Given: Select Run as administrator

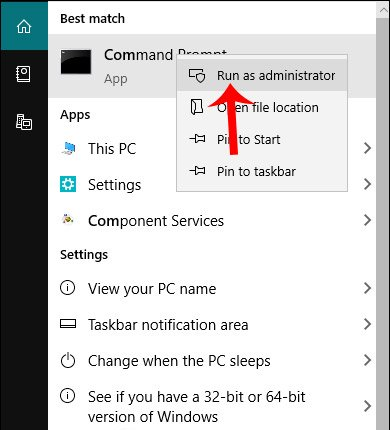Looking at the screenshot, I should [262, 75].
